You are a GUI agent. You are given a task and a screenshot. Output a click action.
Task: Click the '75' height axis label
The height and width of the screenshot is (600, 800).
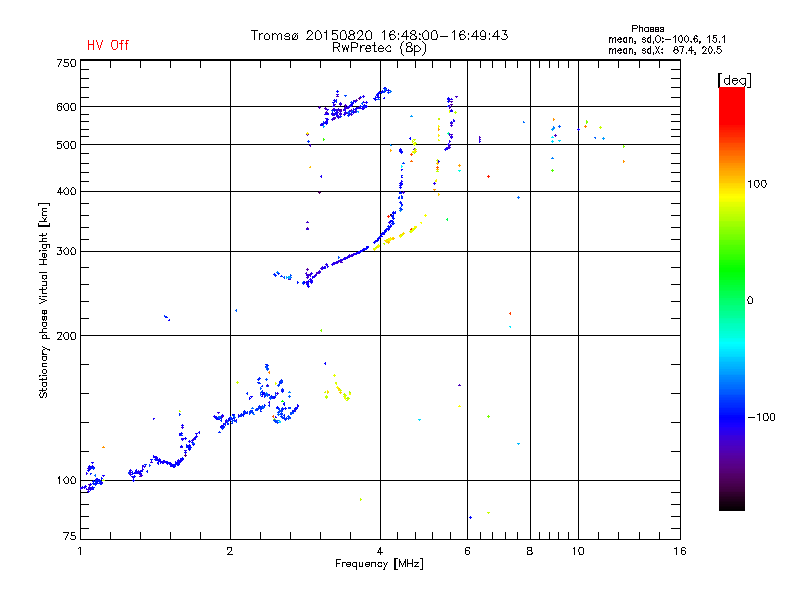[x=70, y=536]
